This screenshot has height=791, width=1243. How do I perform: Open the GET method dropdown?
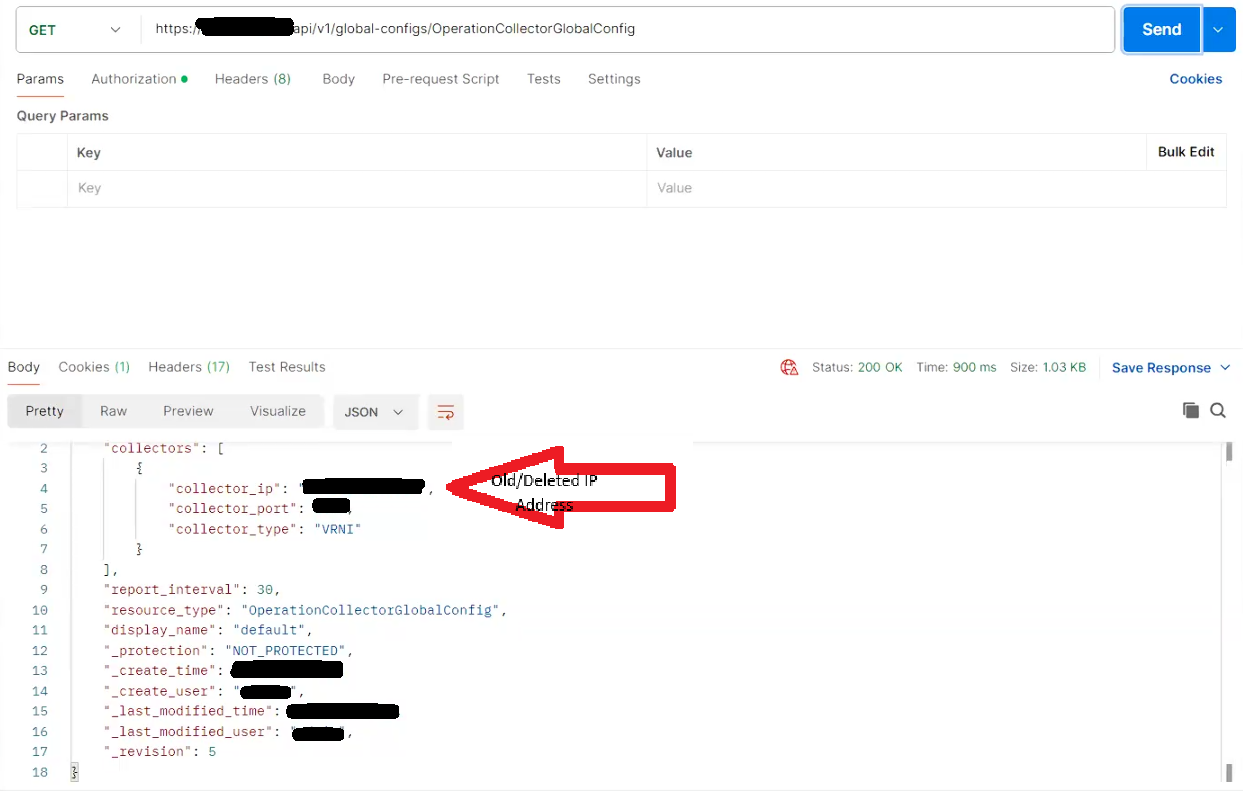click(75, 30)
